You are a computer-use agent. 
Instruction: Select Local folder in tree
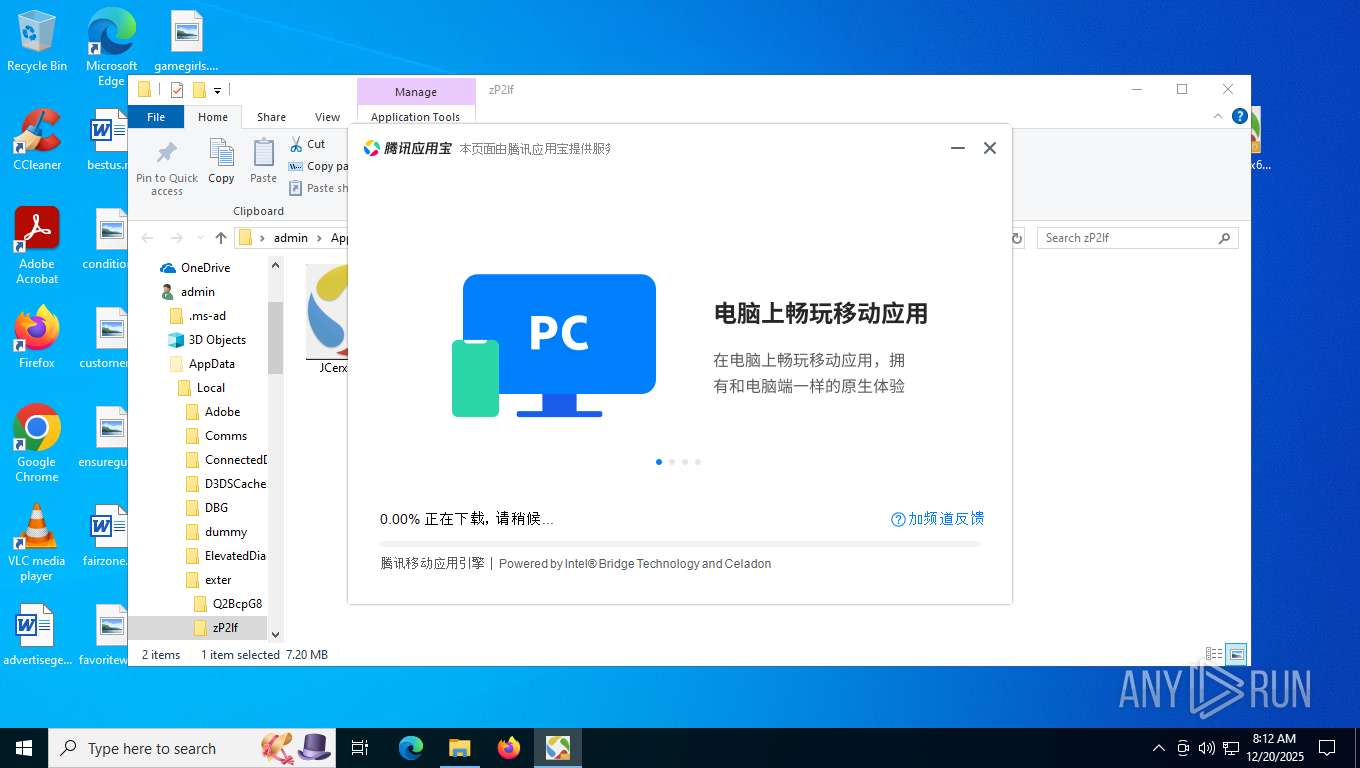tap(211, 388)
